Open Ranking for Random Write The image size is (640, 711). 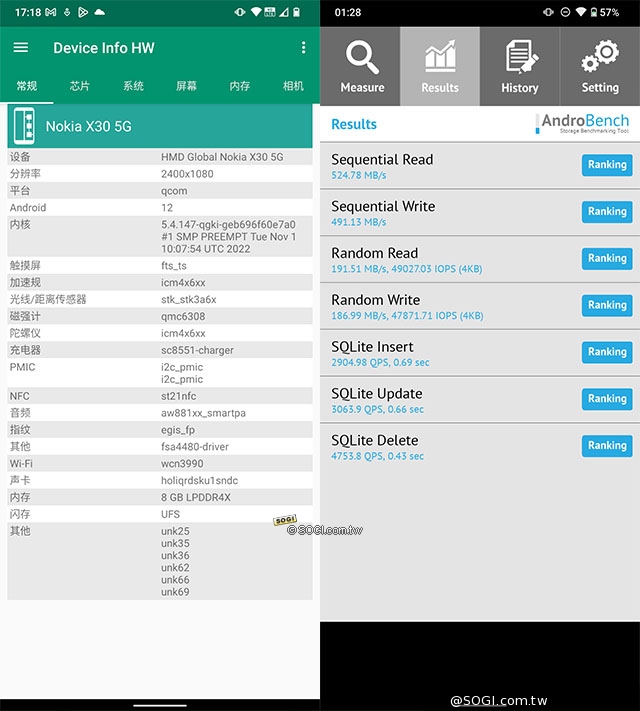[x=607, y=305]
